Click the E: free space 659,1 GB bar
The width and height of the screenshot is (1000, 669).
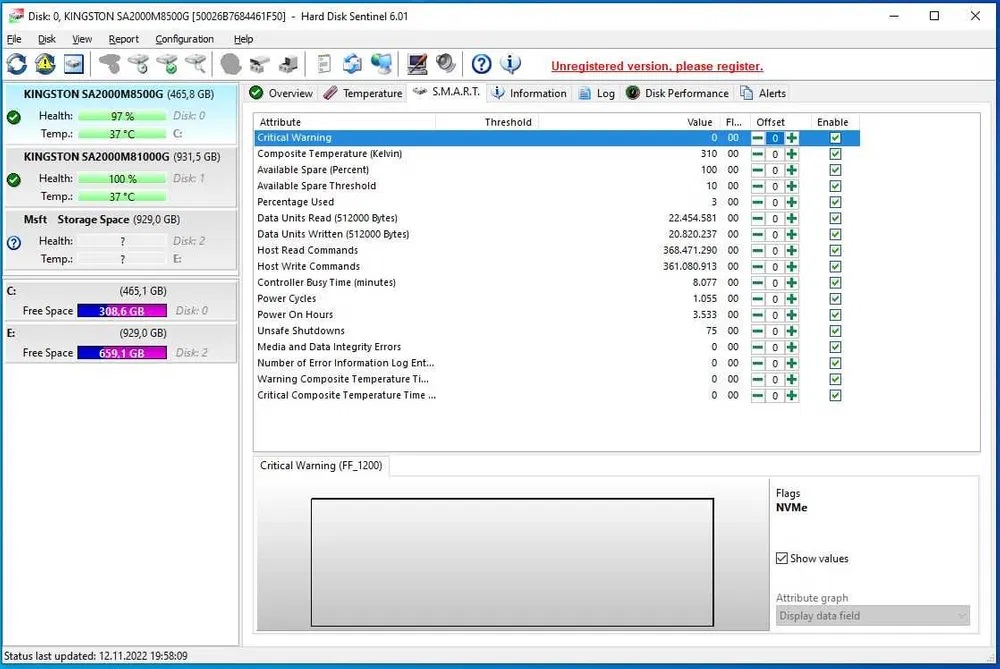[x=122, y=353]
